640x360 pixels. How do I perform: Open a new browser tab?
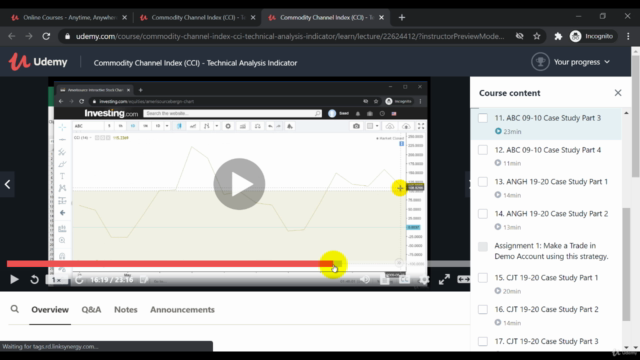402,18
